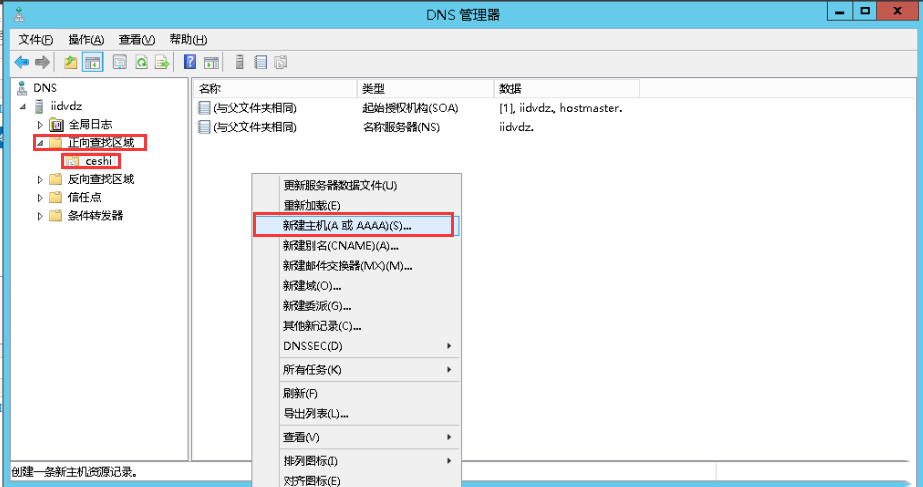Click the 名称服务器(NS) type cell
Image resolution: width=923 pixels, height=487 pixels.
click(x=401, y=127)
